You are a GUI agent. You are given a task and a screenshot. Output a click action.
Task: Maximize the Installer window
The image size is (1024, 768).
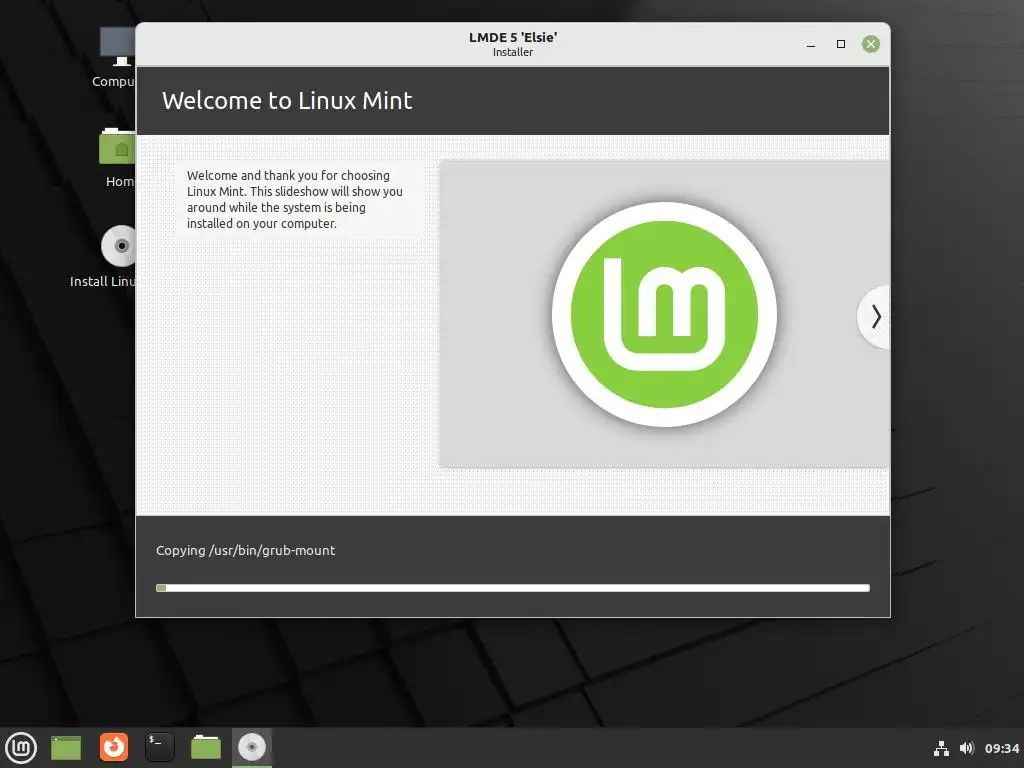coord(840,44)
